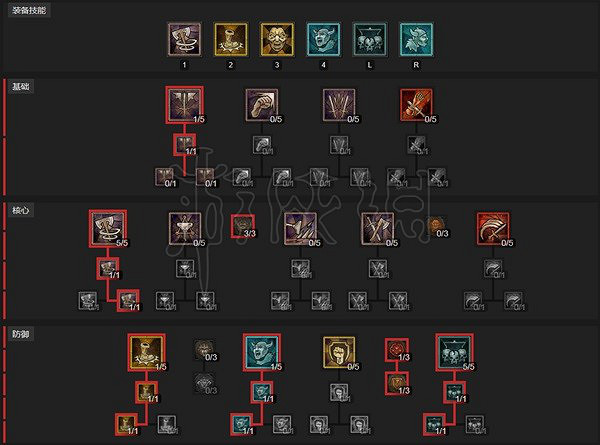This screenshot has height=445, width=600.
Task: Select the Whirlwind skill in slot 1
Action: [184, 39]
